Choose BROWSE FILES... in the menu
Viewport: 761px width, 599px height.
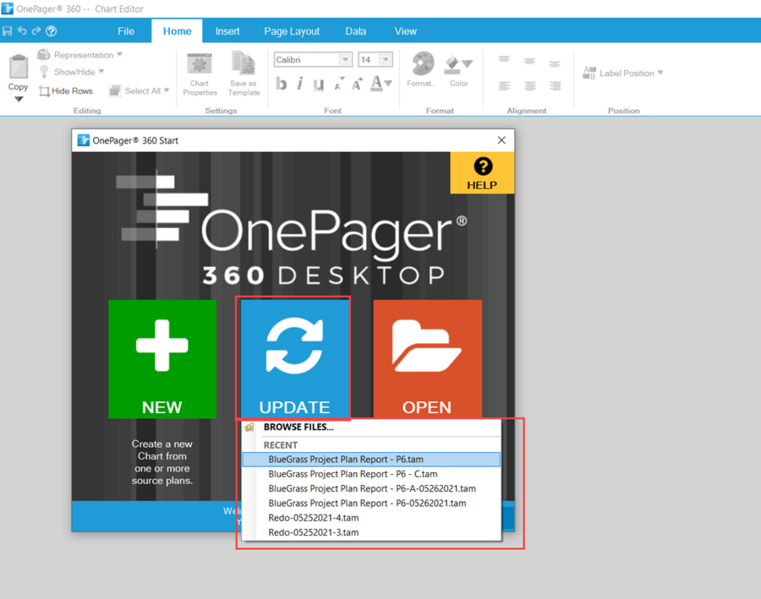coord(371,427)
